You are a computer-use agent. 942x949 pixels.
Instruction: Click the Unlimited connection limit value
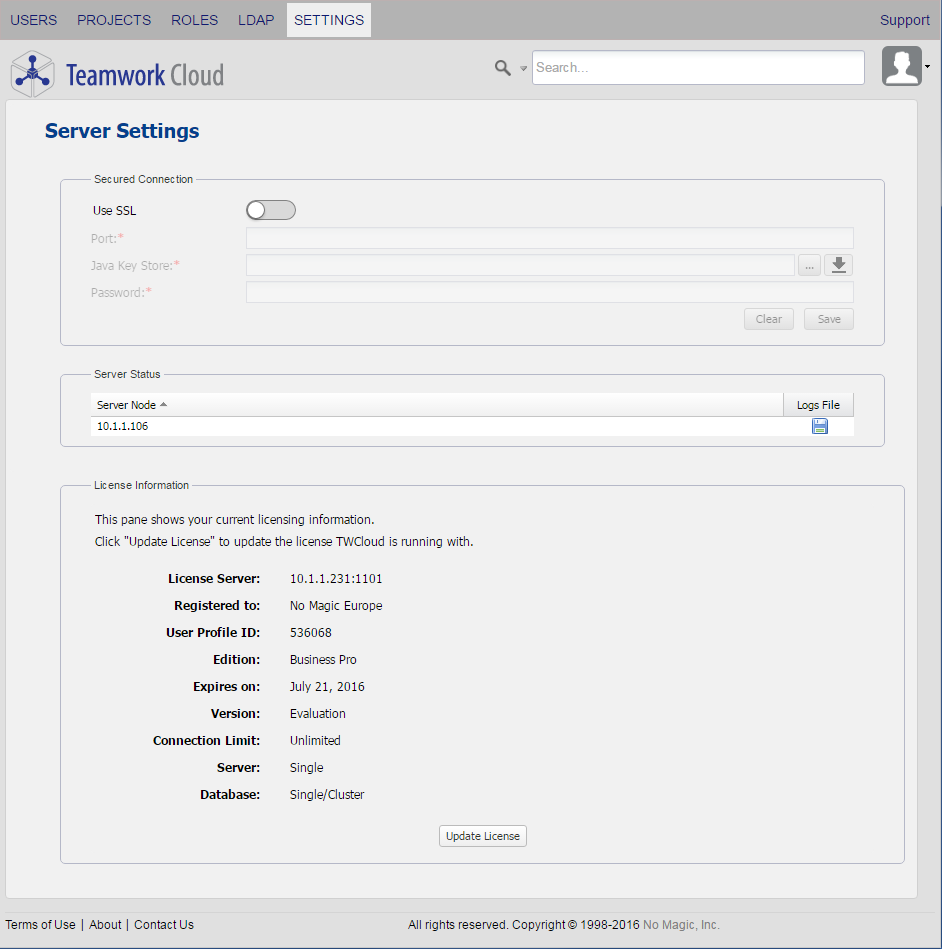point(315,741)
